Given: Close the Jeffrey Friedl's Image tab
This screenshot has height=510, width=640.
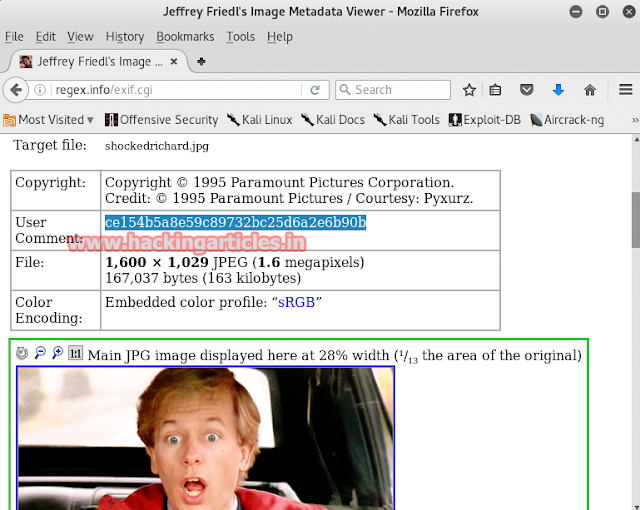Looking at the screenshot, I should [173, 62].
